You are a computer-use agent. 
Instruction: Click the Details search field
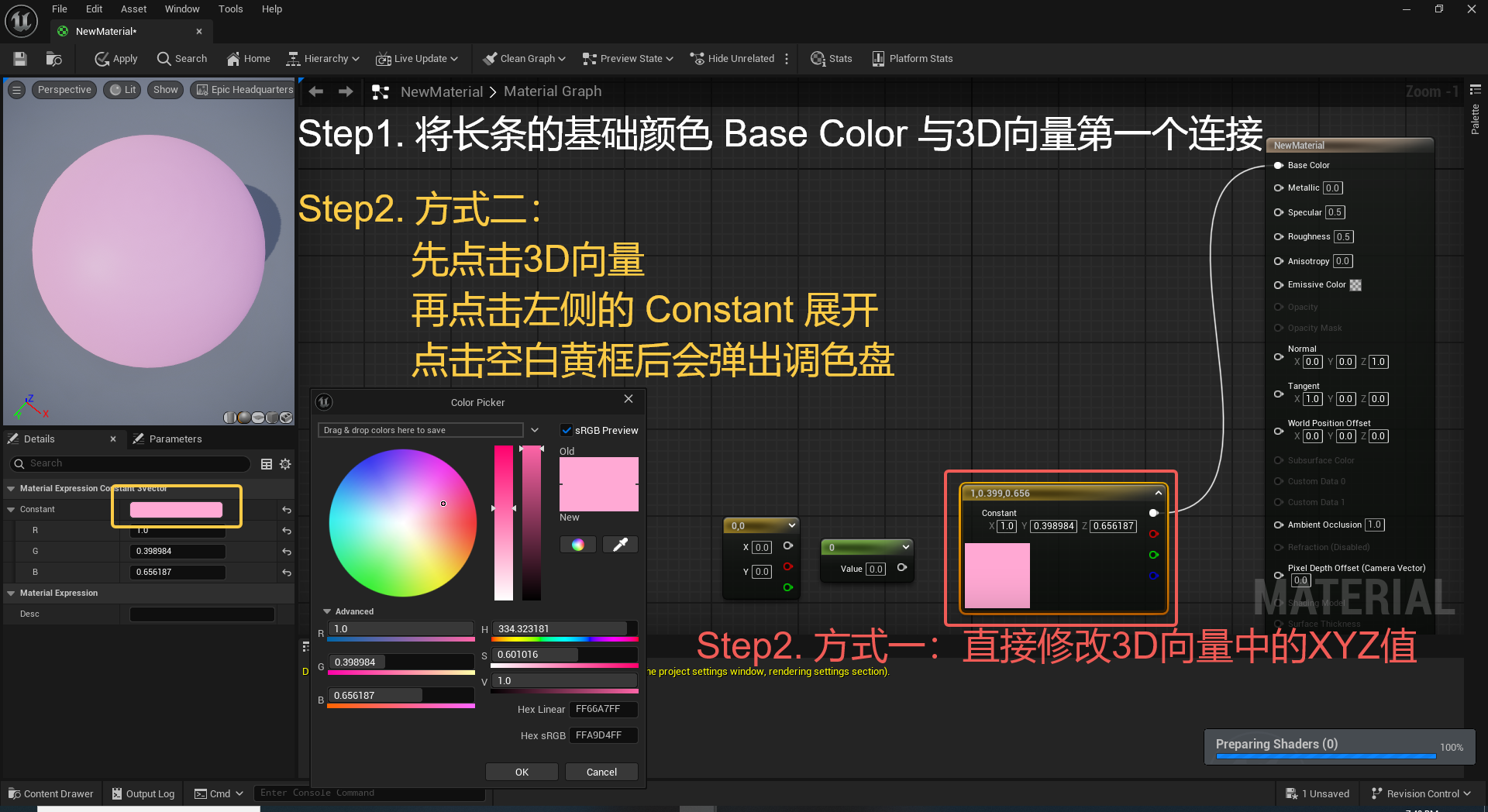129,463
